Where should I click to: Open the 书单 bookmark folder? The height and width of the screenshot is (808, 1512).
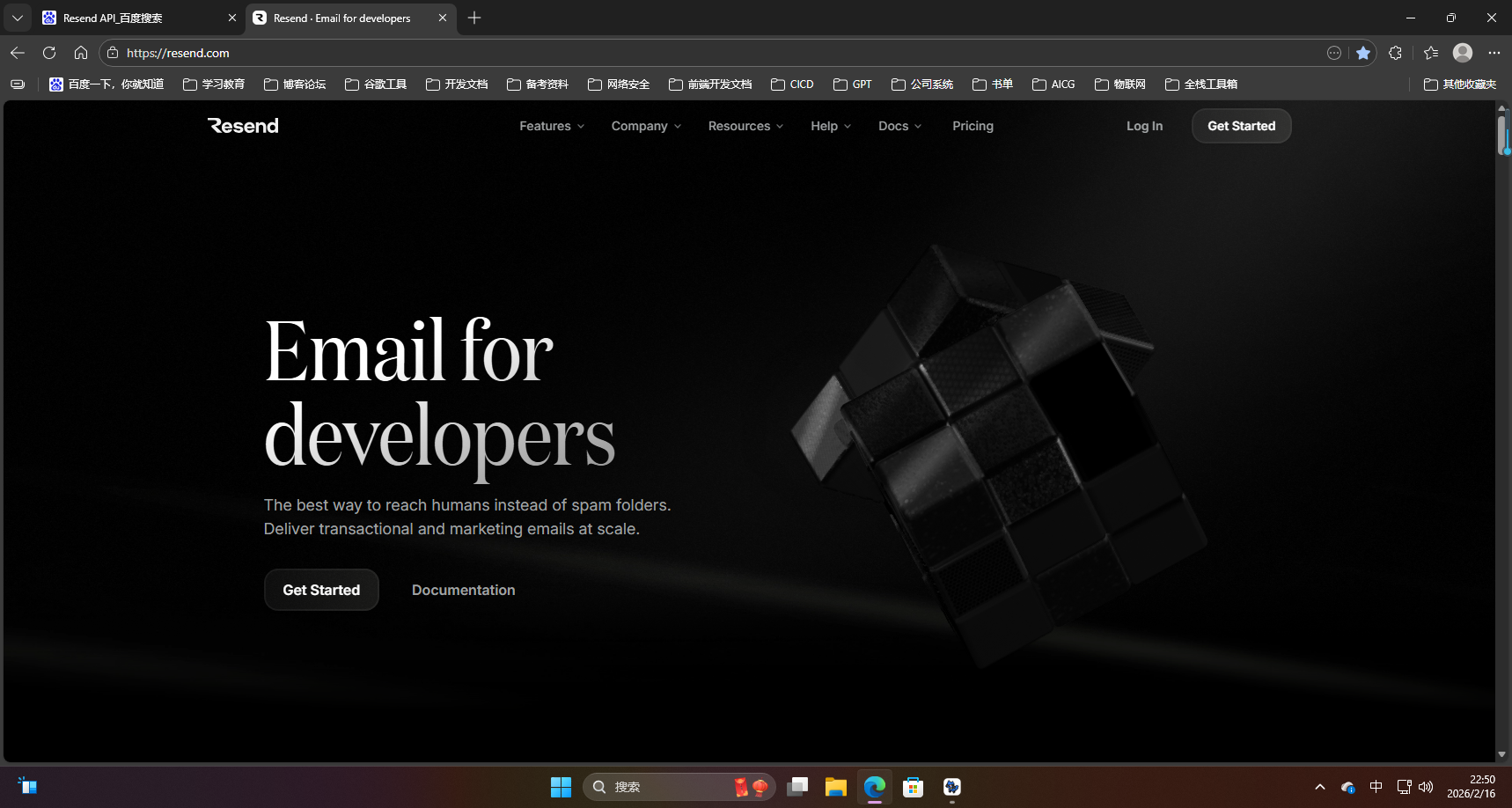point(993,84)
